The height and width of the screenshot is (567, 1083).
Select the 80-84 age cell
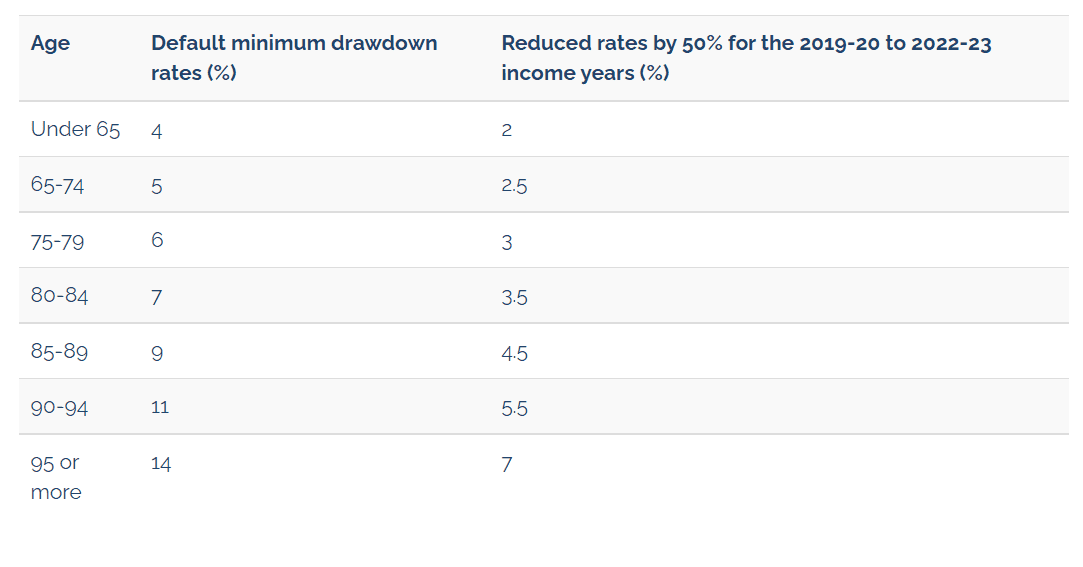coord(59,296)
